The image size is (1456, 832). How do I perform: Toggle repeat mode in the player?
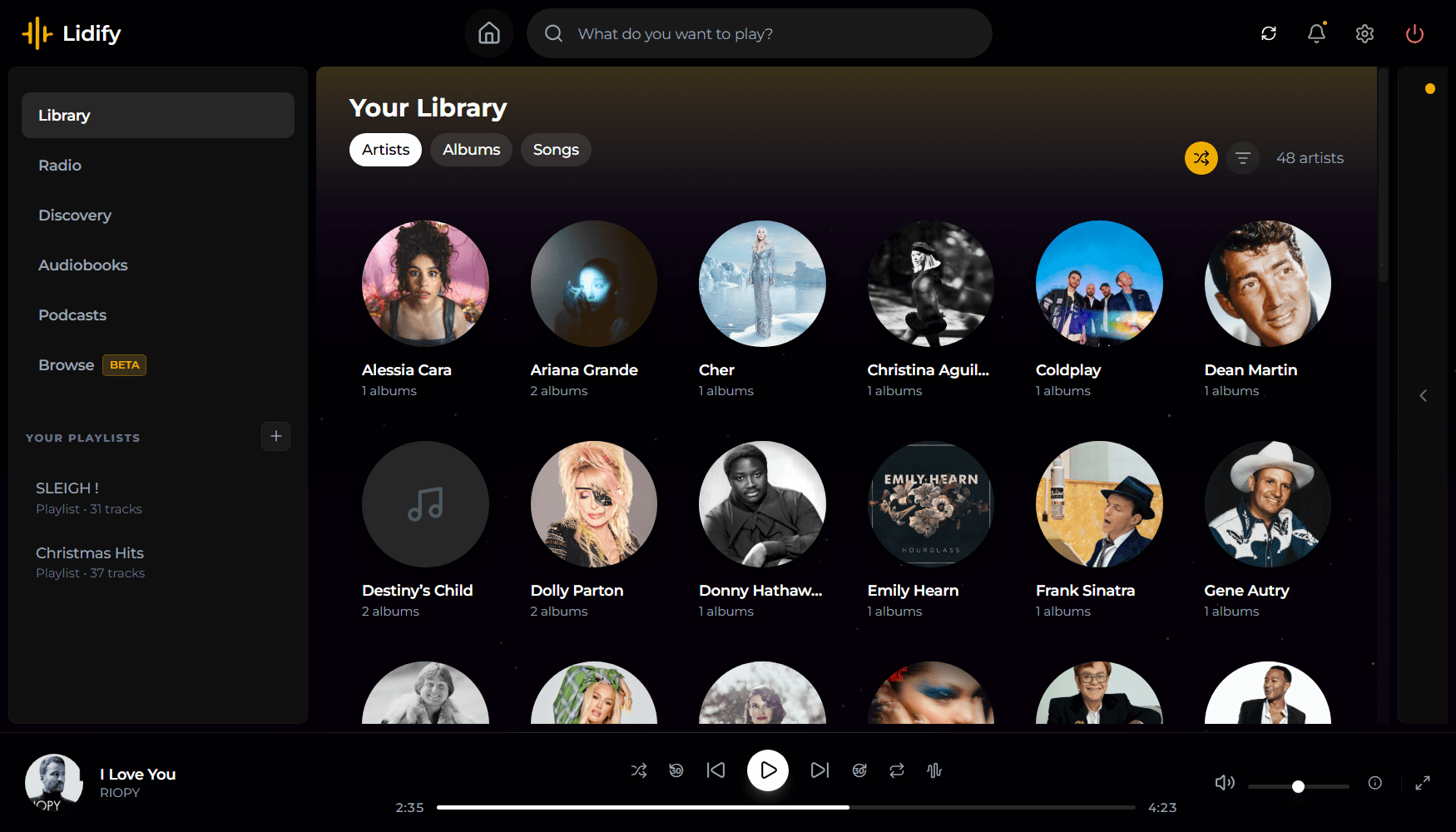pyautogui.click(x=897, y=770)
